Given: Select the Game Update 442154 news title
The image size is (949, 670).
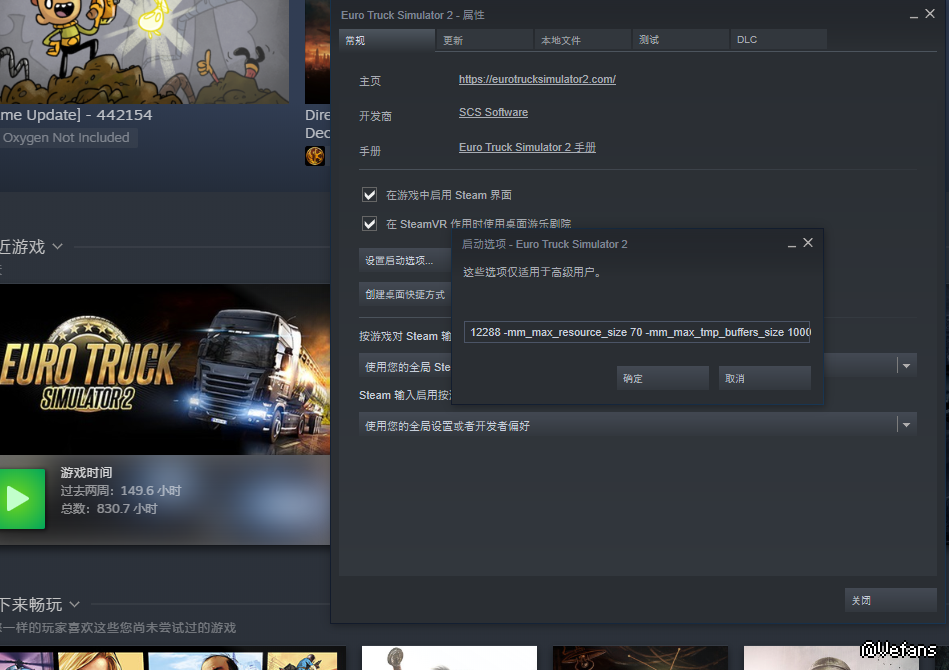Looking at the screenshot, I should [76, 115].
